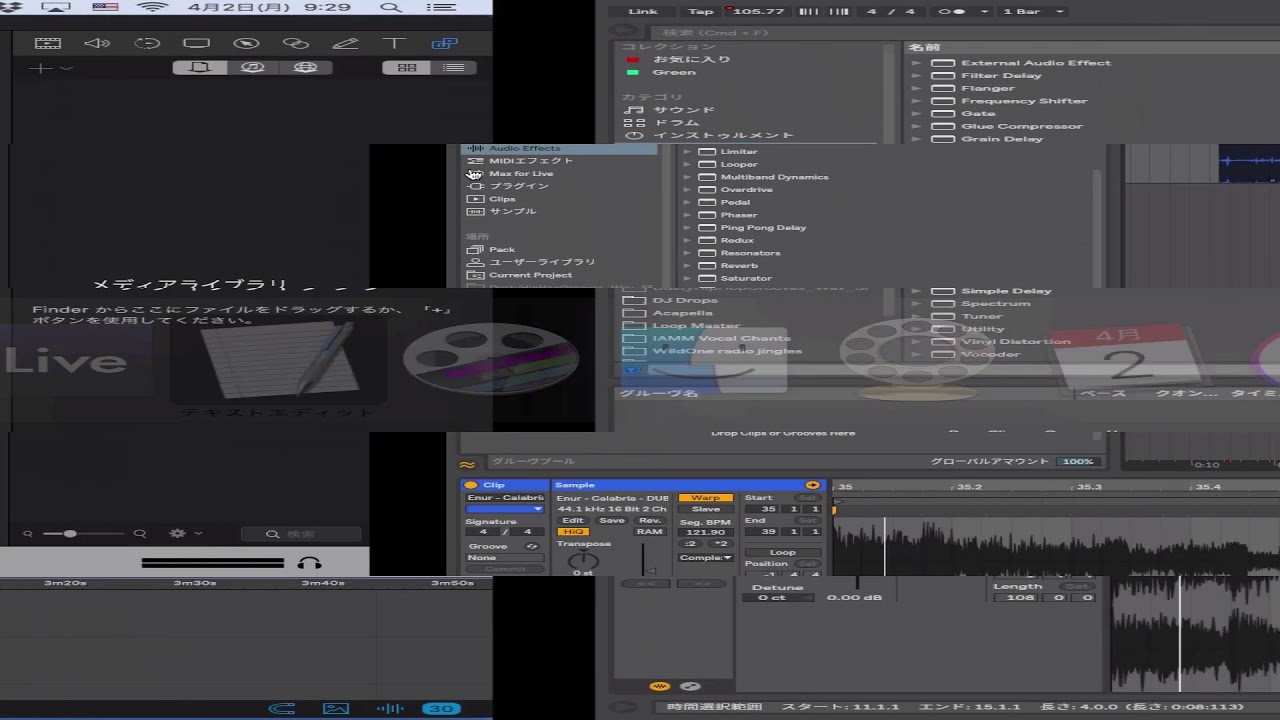Open AirPlay display menu bar icon

coord(56,7)
